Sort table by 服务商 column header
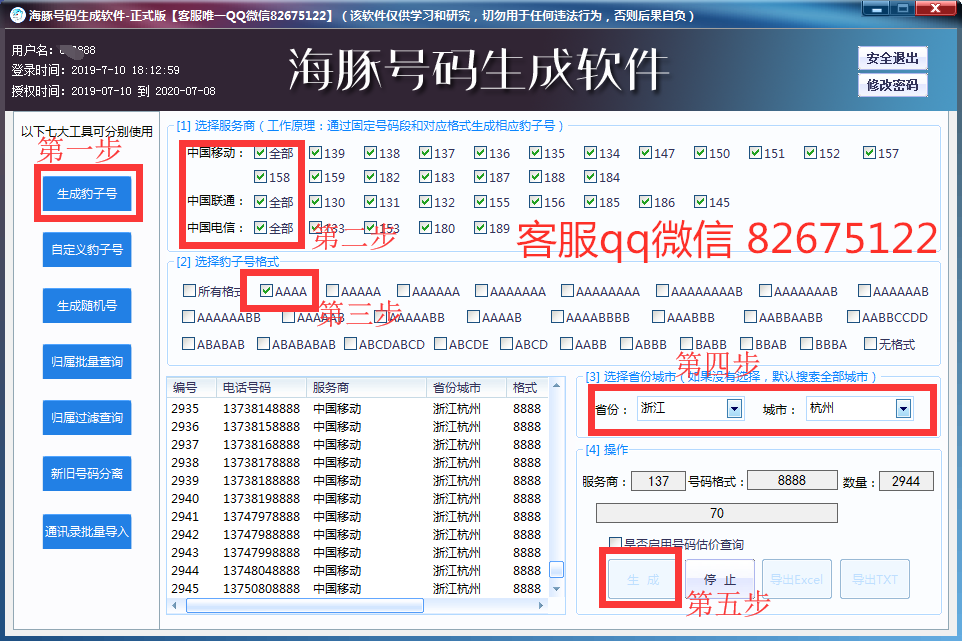Image resolution: width=962 pixels, height=641 pixels. coord(366,388)
